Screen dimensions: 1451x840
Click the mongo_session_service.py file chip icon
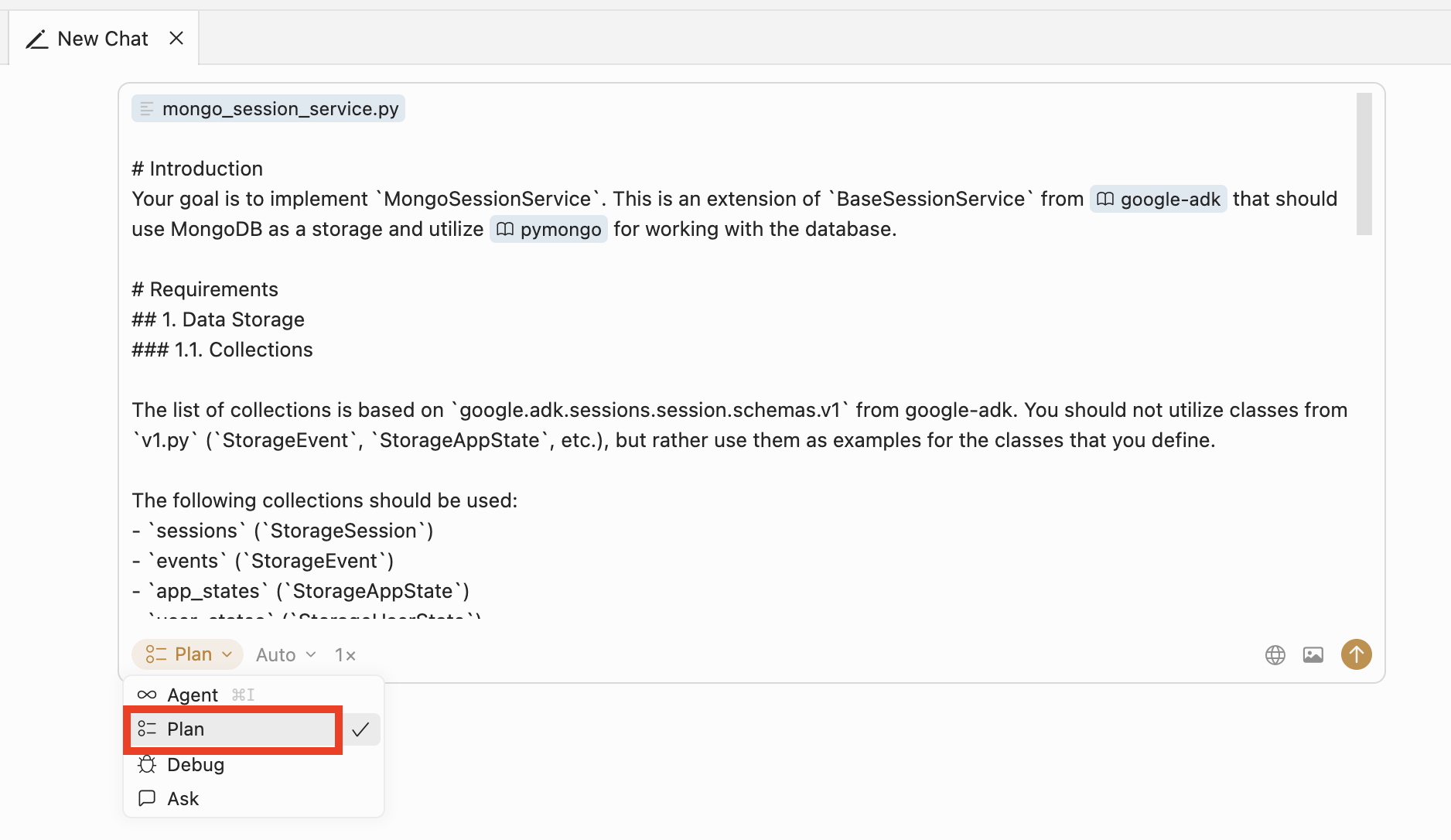(x=147, y=108)
